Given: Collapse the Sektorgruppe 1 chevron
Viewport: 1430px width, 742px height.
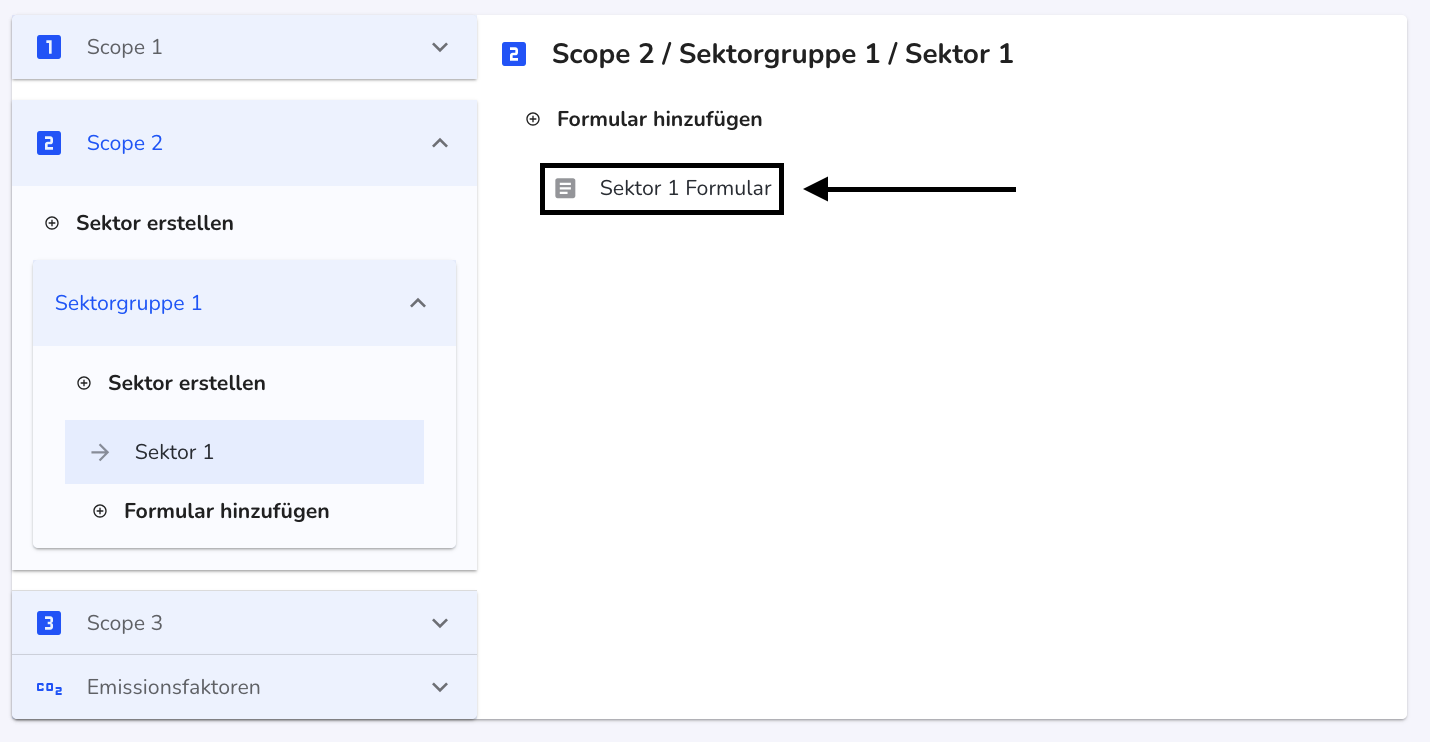Looking at the screenshot, I should point(418,303).
